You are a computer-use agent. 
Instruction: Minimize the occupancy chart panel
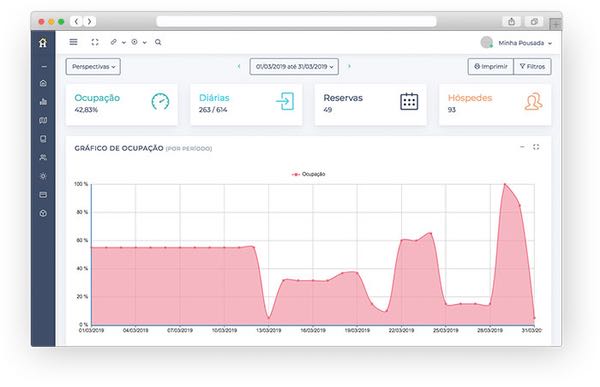(522, 147)
